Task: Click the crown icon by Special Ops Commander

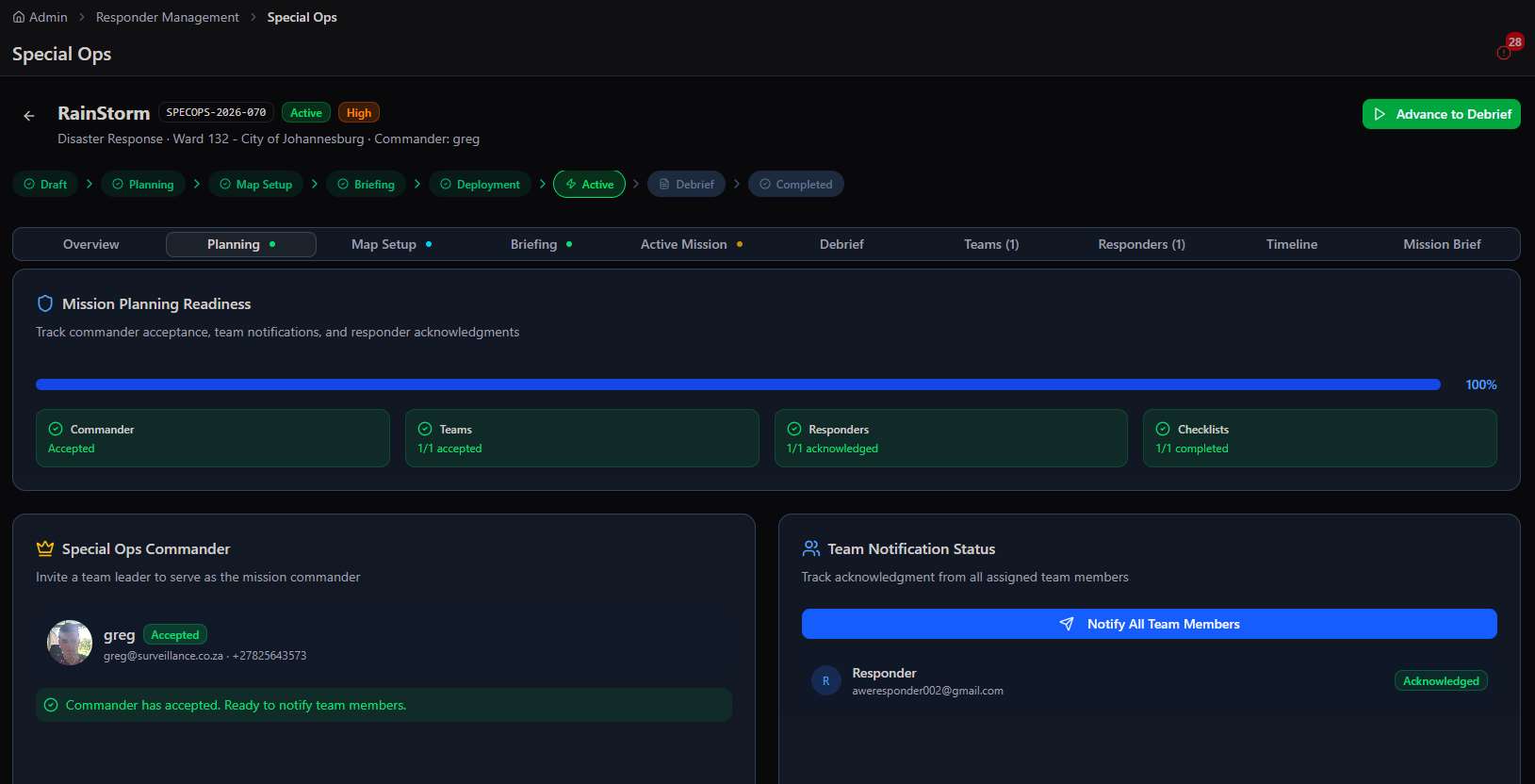Action: click(45, 548)
